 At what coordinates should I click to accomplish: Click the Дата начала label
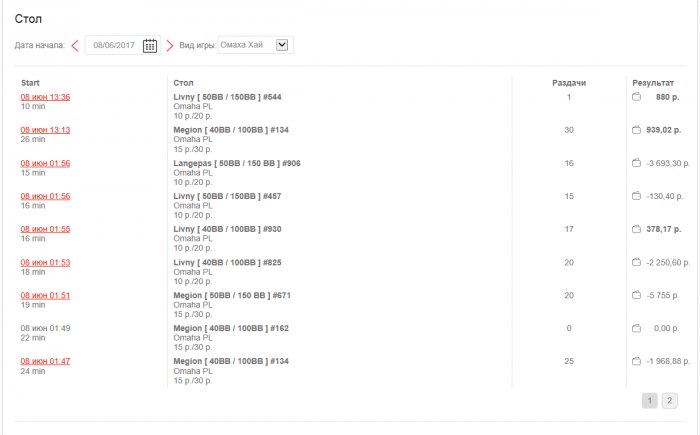tap(39, 45)
